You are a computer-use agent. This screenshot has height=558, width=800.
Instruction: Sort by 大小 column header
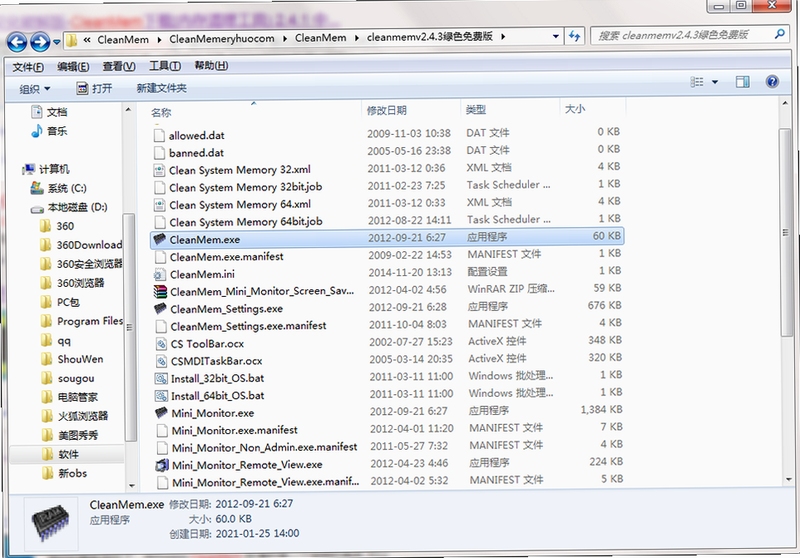(x=575, y=109)
